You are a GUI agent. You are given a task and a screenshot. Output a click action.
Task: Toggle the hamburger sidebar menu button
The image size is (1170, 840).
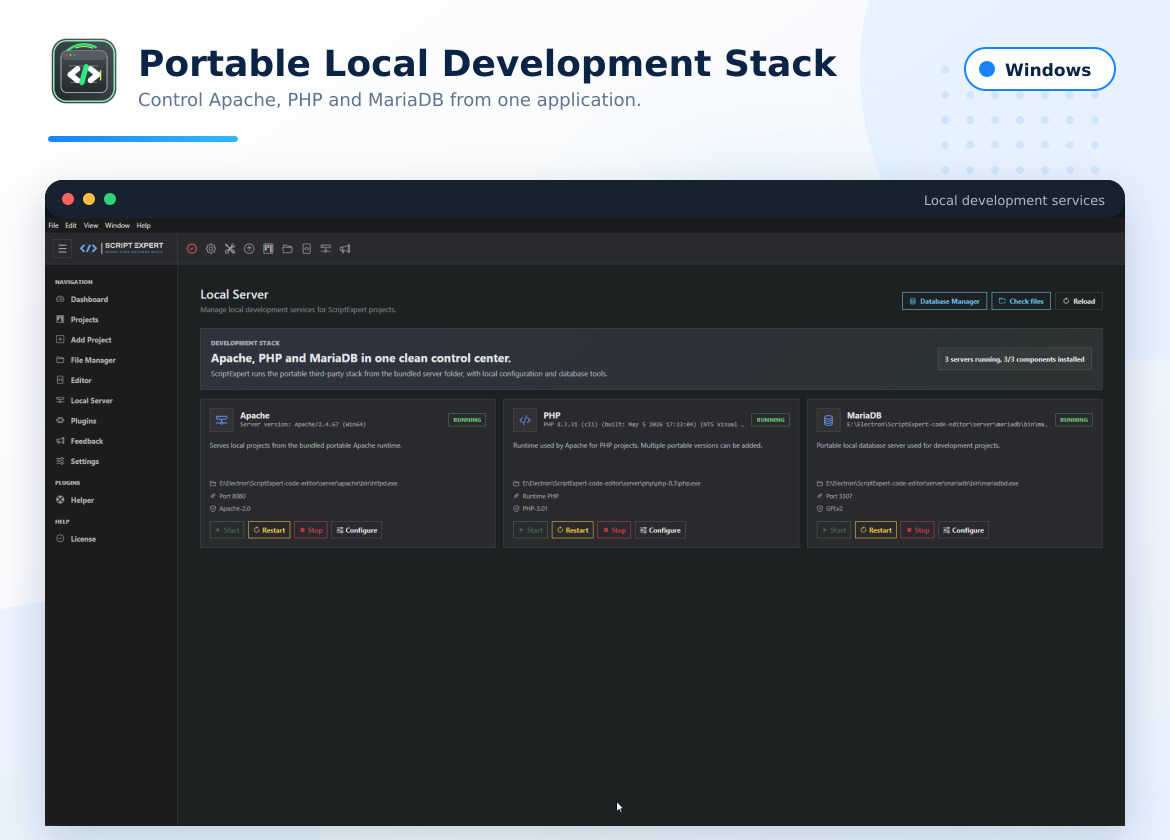click(x=63, y=248)
